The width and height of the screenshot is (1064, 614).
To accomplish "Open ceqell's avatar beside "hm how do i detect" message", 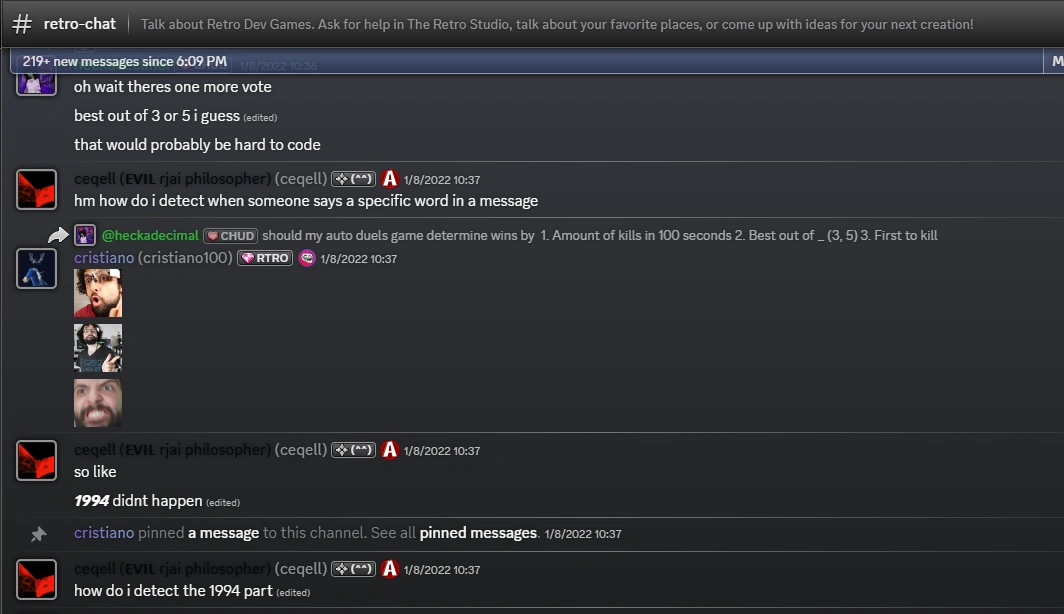I will pyautogui.click(x=36, y=189).
